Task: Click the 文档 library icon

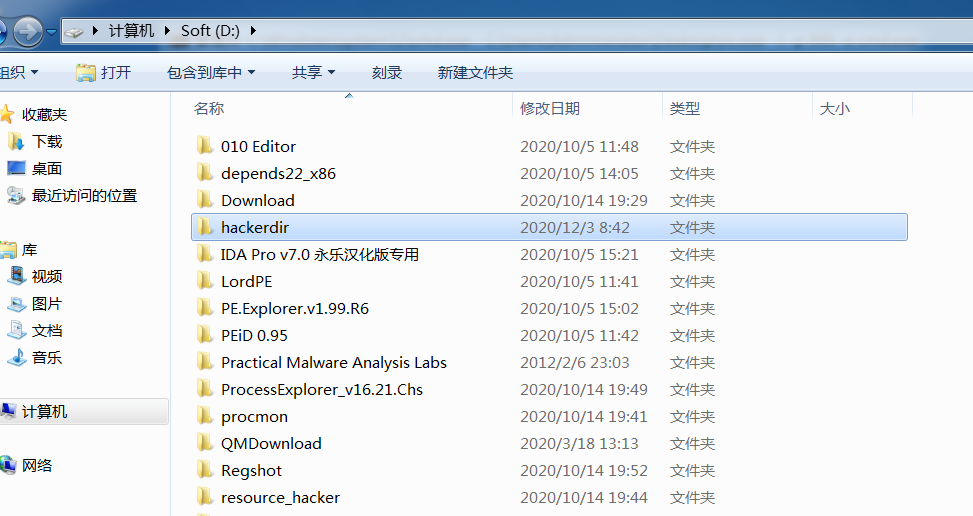Action: click(x=17, y=331)
